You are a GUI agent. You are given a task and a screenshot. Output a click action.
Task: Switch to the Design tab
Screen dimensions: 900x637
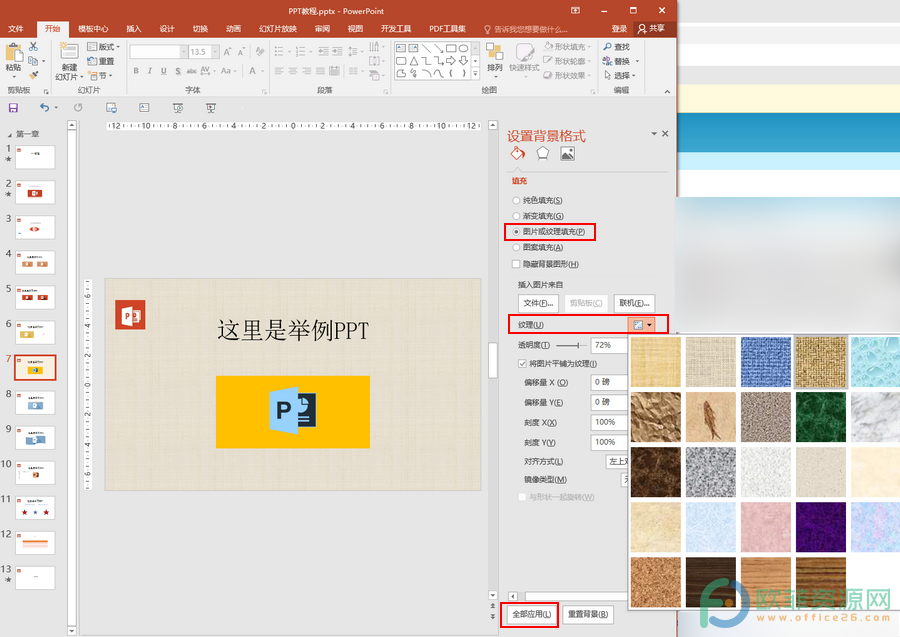tap(167, 29)
